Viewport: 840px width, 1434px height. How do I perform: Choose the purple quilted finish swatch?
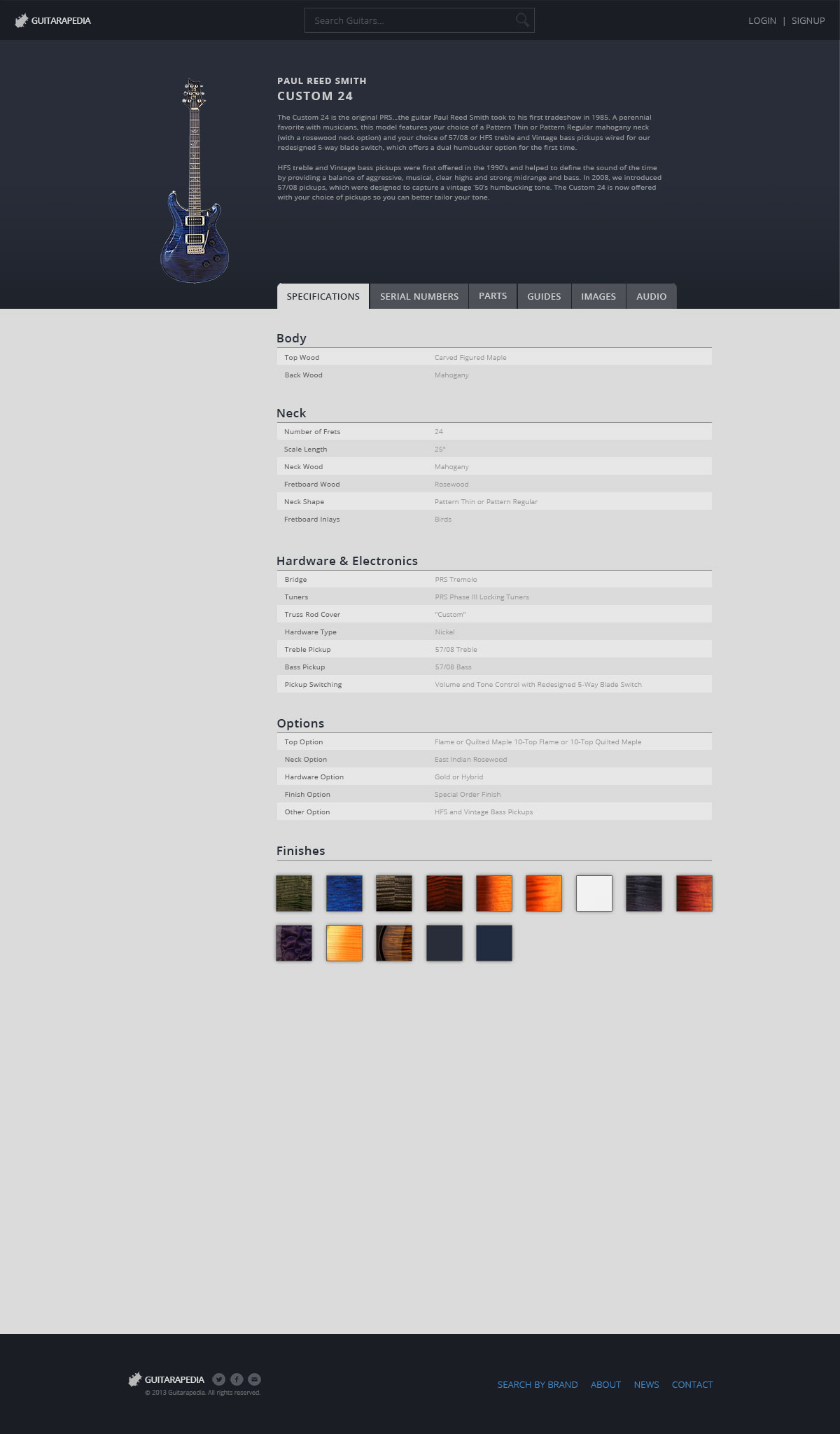pyautogui.click(x=294, y=943)
